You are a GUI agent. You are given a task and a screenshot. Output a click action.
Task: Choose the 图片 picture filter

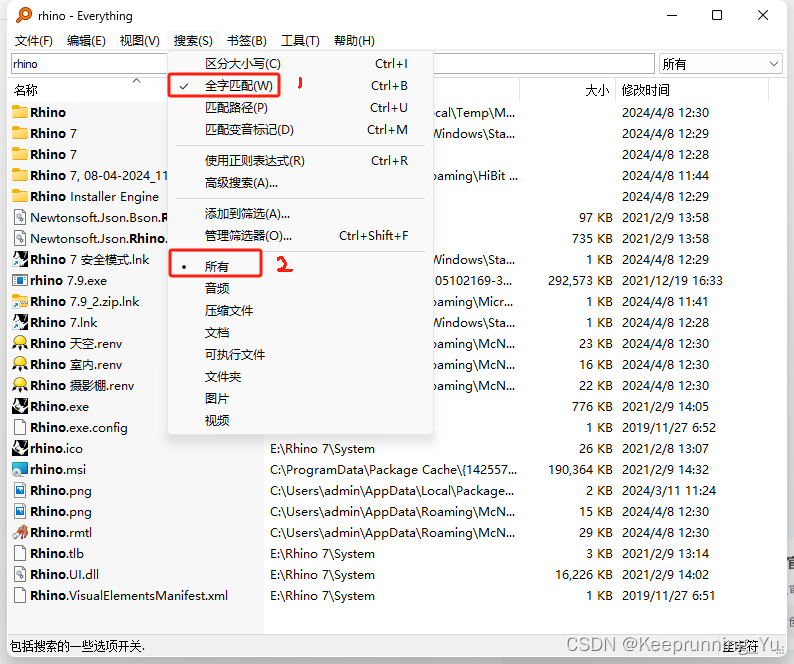click(x=300, y=399)
